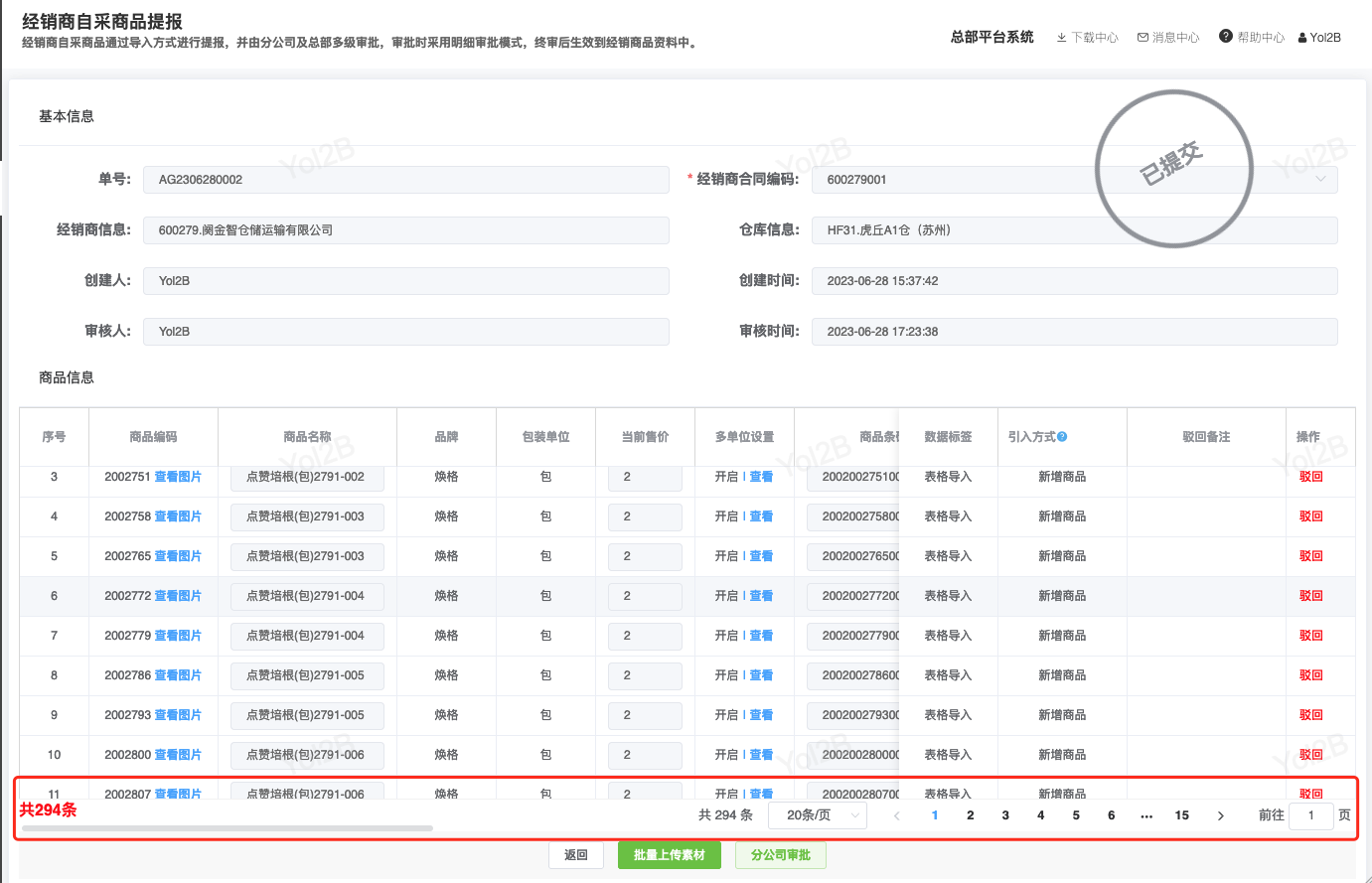Click the Yol2B user profile icon
The width and height of the screenshot is (1372, 883).
point(1302,38)
